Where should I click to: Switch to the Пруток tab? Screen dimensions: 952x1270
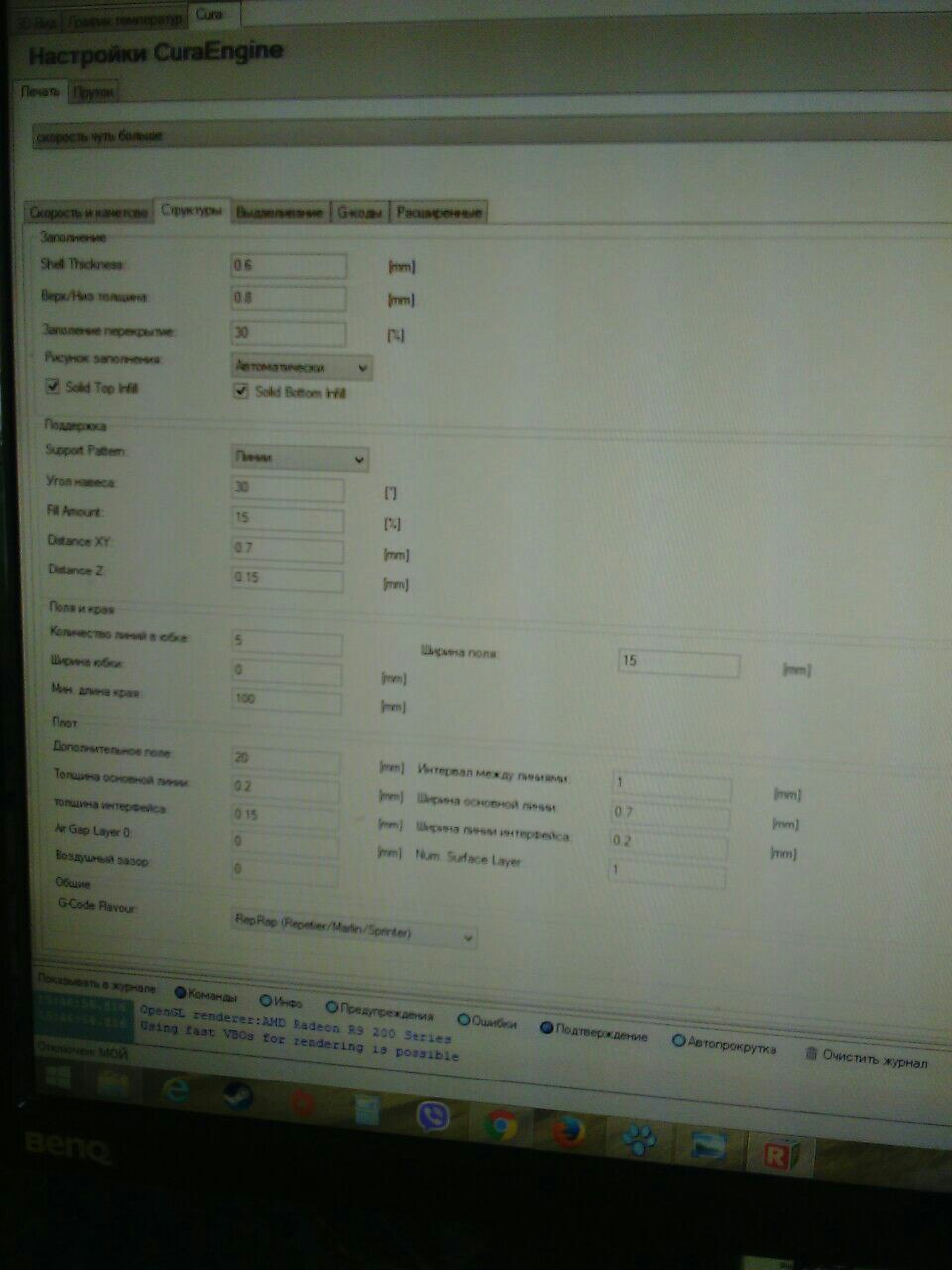coord(94,92)
